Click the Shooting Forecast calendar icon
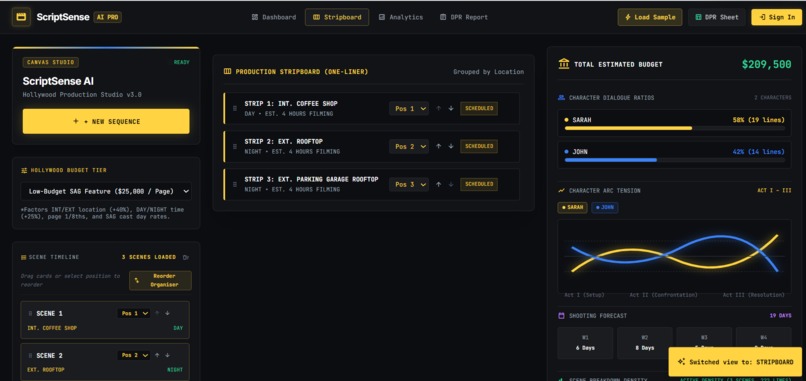This screenshot has width=806, height=381. point(561,316)
